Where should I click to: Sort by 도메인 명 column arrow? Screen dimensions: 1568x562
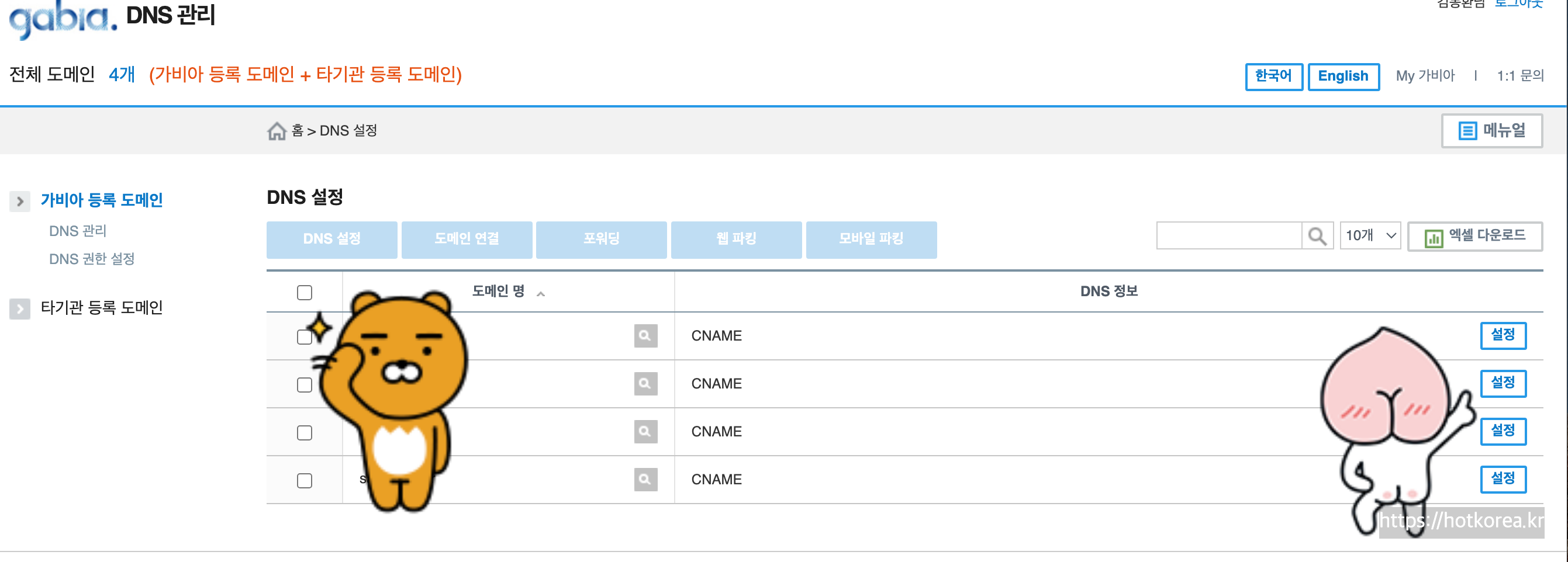point(541,294)
